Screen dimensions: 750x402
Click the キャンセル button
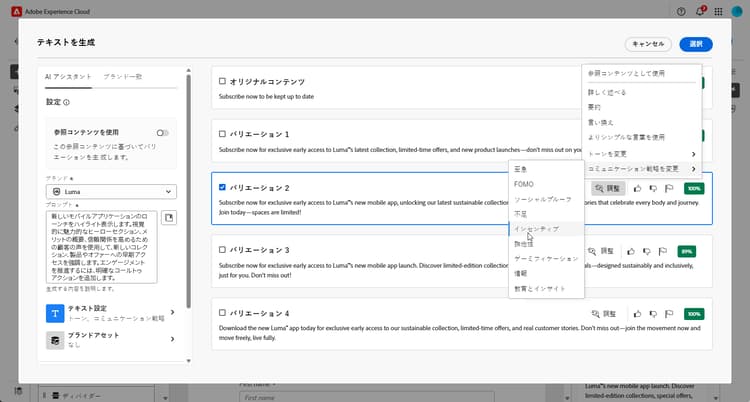point(648,44)
